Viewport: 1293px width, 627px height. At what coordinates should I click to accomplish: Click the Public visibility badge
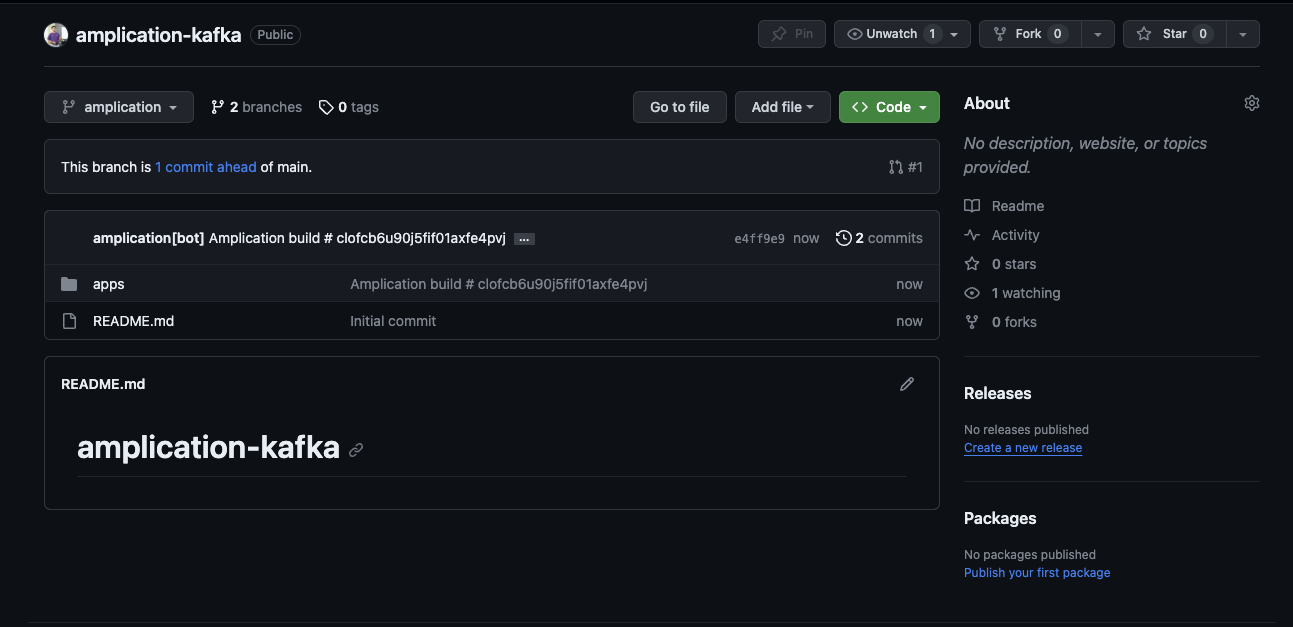(275, 35)
